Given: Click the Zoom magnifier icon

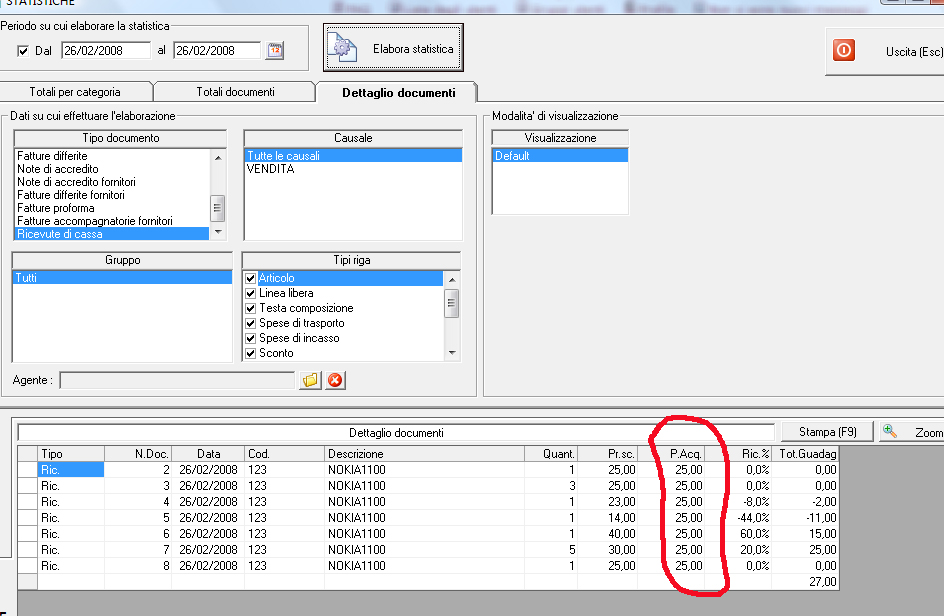Looking at the screenshot, I should click(890, 431).
